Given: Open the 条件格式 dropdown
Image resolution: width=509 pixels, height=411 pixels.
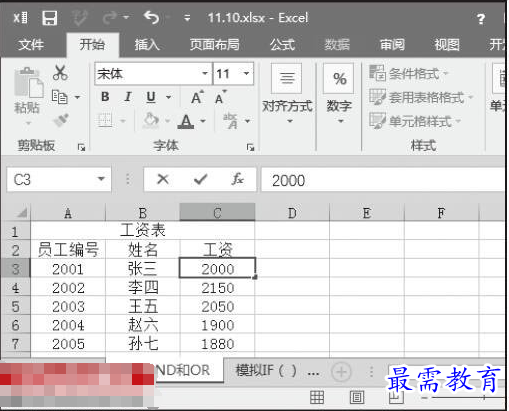Looking at the screenshot, I should [409, 74].
